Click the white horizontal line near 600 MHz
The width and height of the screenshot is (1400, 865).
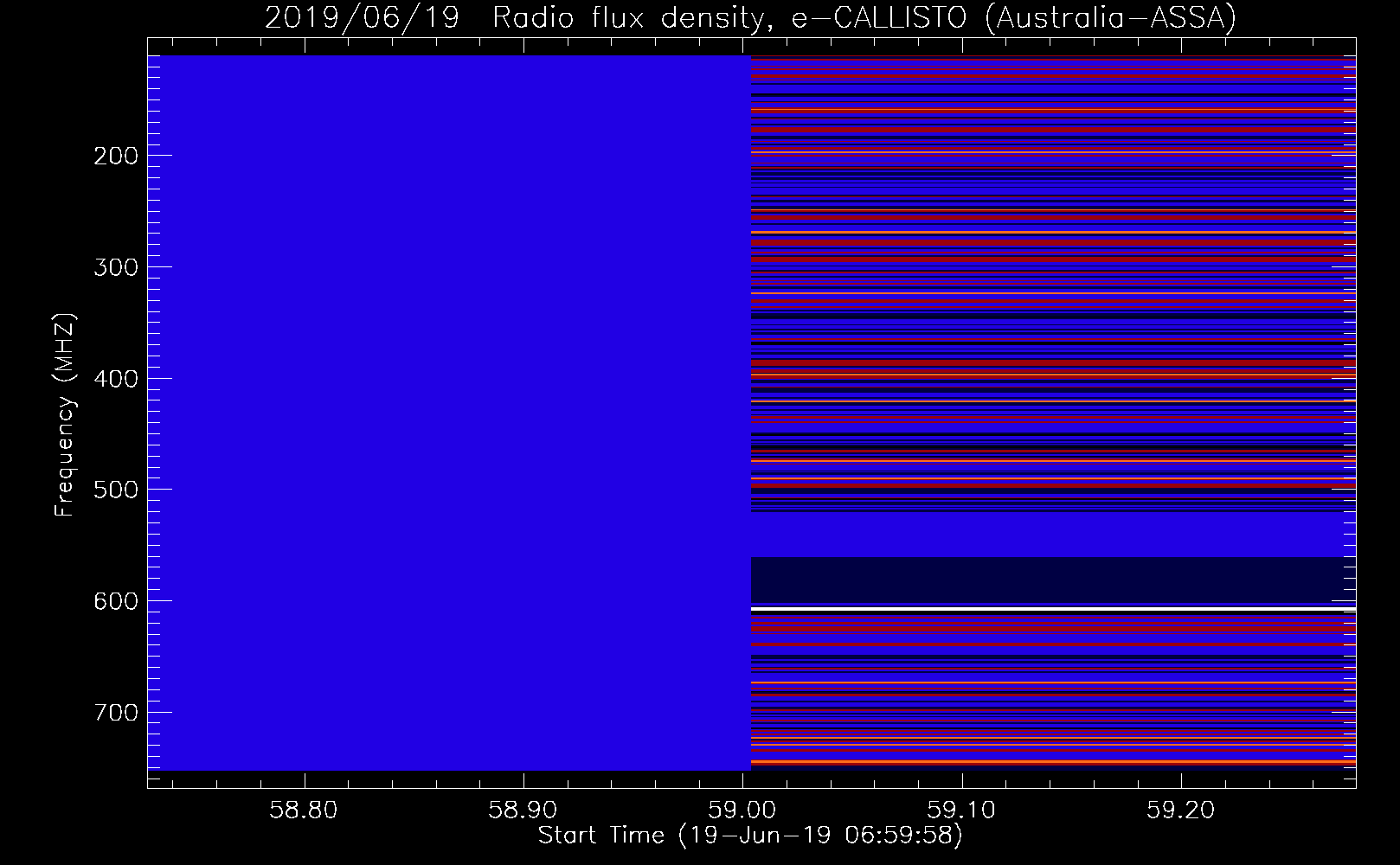point(1053,610)
